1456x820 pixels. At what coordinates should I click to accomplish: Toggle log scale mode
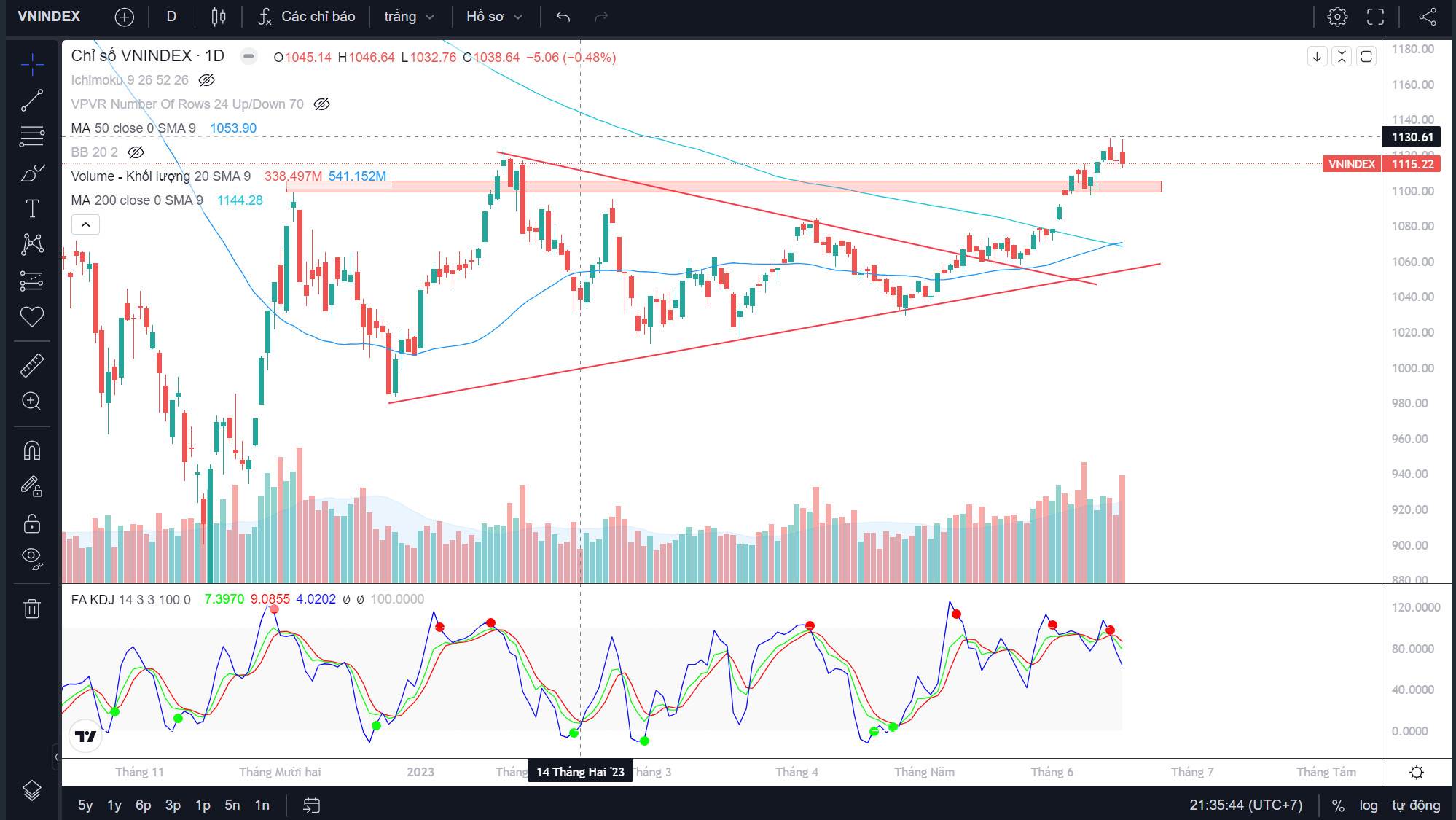point(1369,805)
